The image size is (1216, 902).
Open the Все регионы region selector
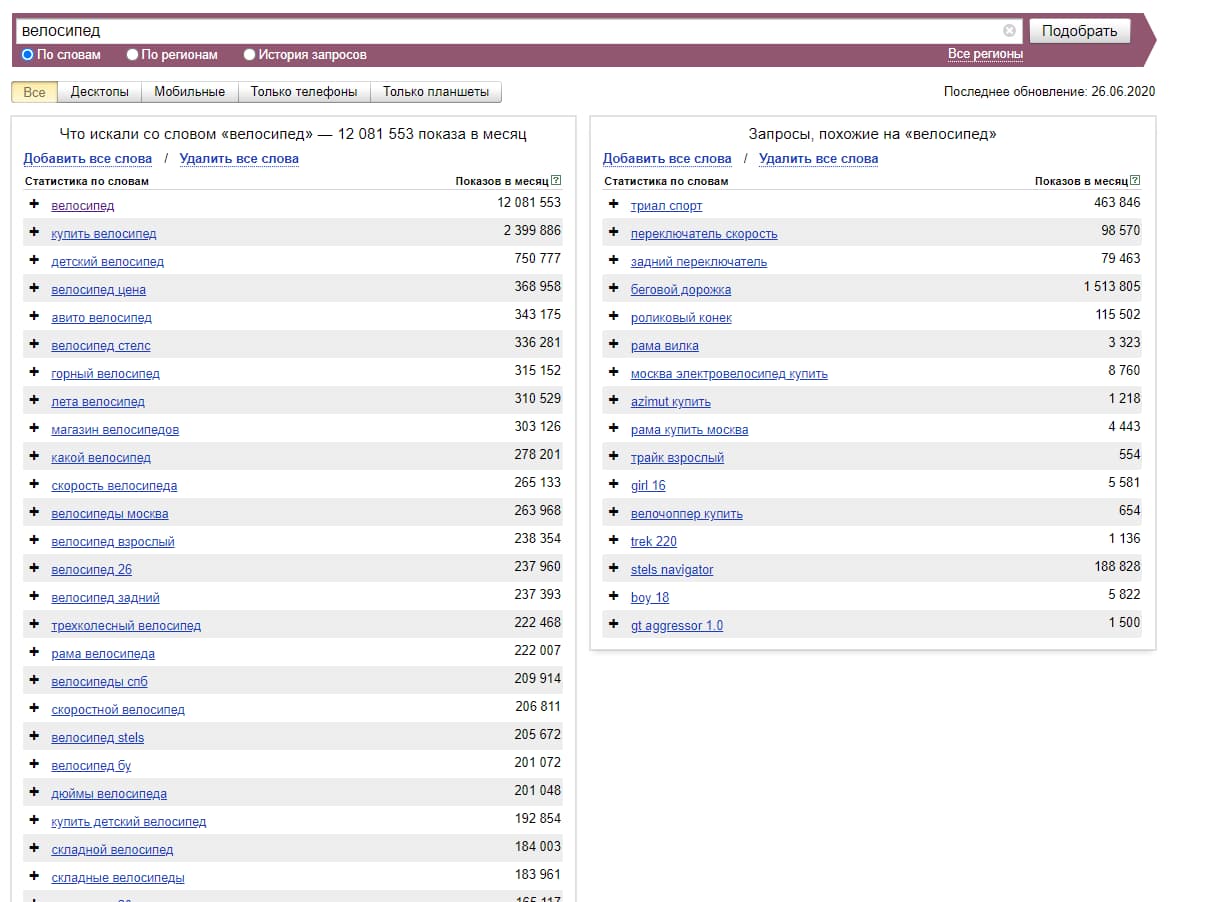985,54
